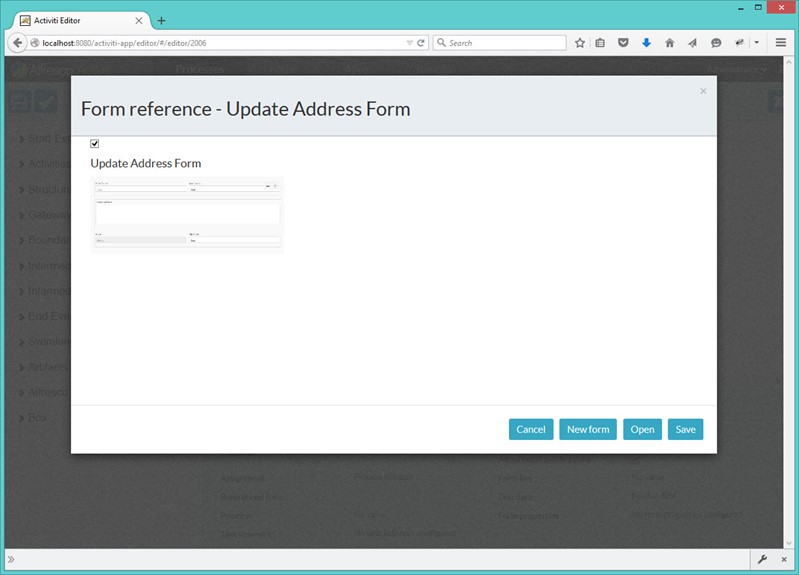Image resolution: width=799 pixels, height=575 pixels.
Task: Click the Cancel button
Action: [531, 429]
